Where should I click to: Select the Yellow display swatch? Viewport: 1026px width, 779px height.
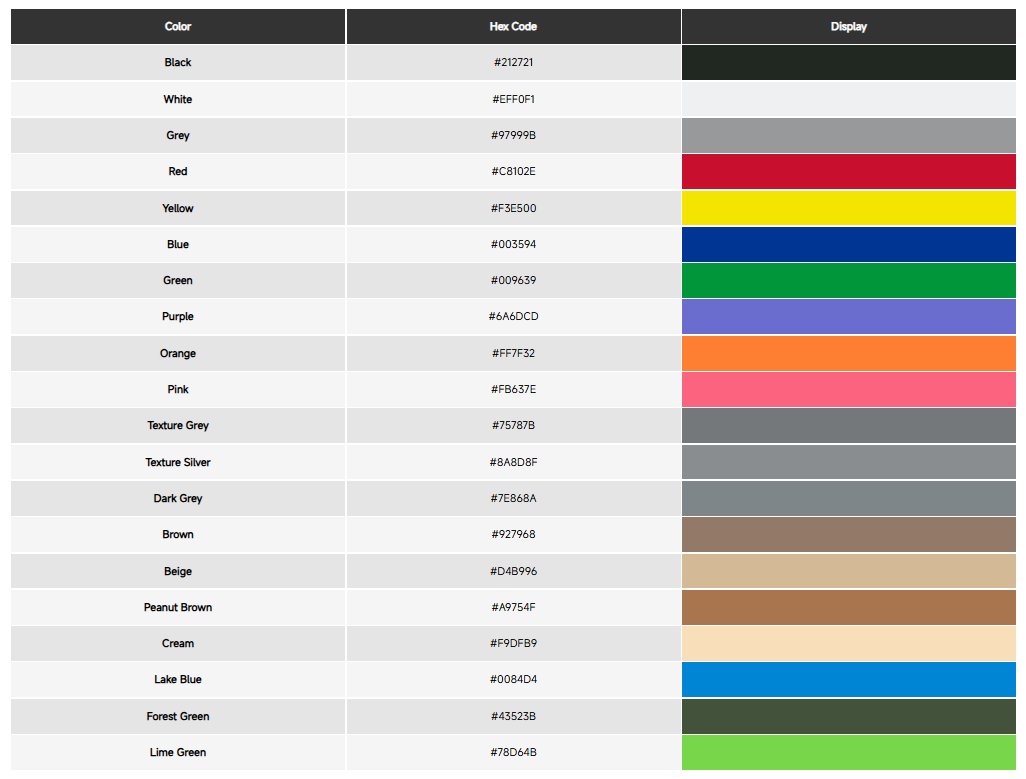[x=848, y=208]
